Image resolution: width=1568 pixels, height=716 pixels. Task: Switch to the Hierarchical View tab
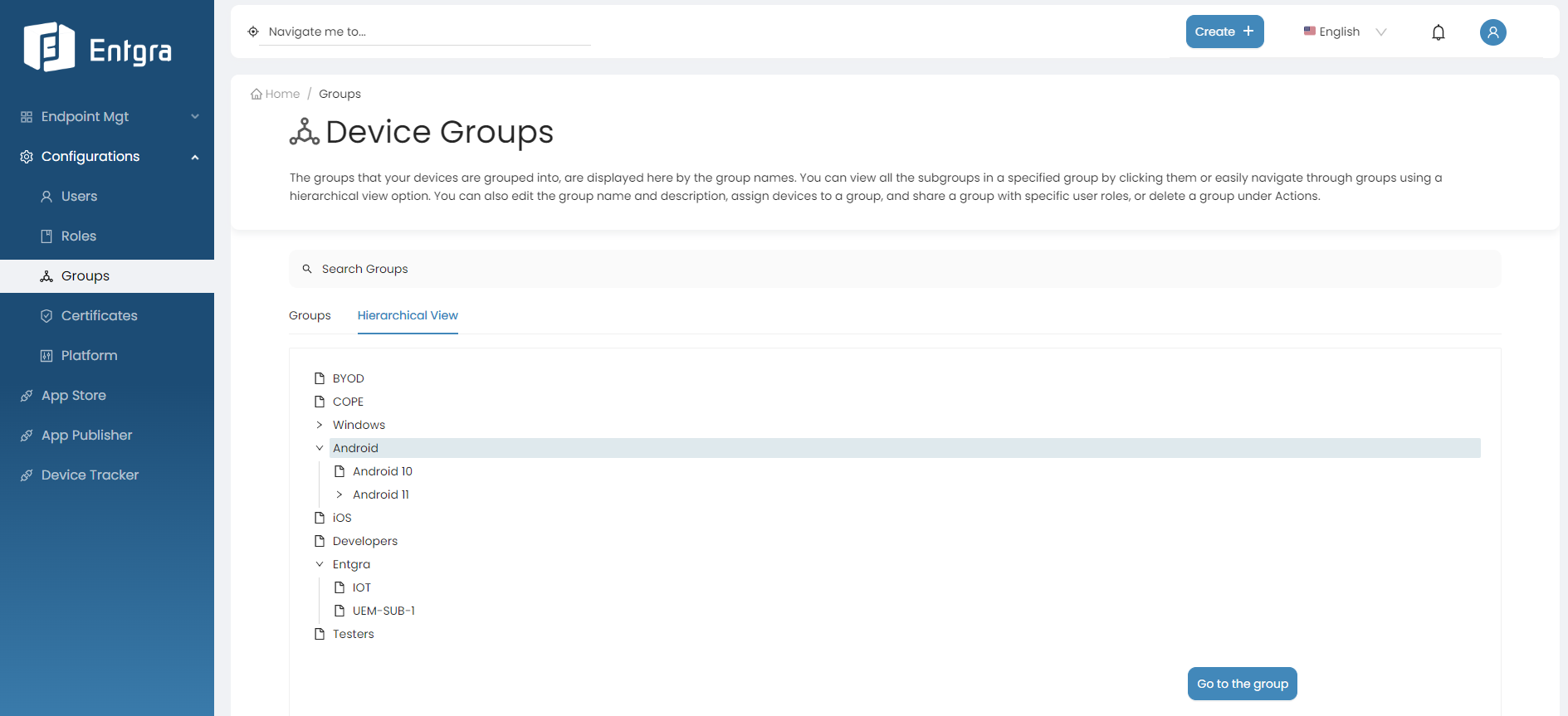(x=408, y=315)
